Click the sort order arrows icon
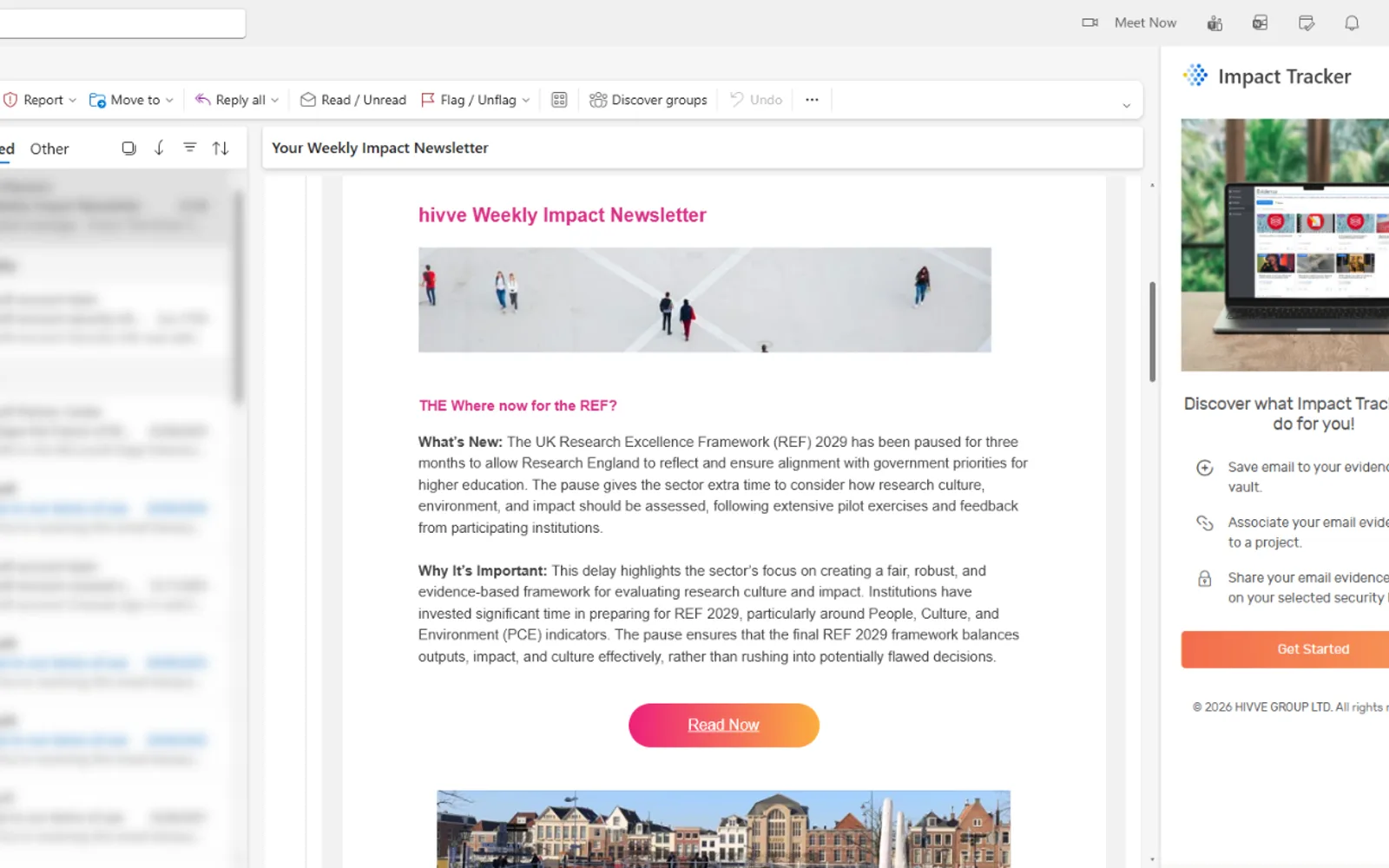The height and width of the screenshot is (868, 1389). (221, 148)
